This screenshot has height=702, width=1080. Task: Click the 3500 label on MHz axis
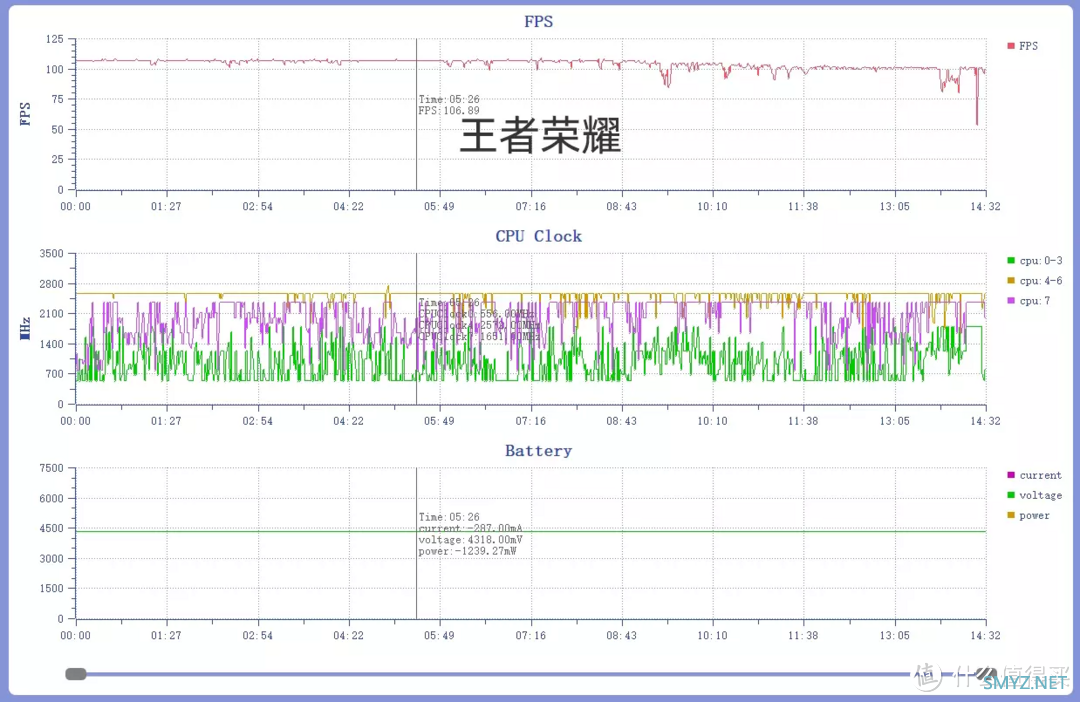[x=52, y=254]
